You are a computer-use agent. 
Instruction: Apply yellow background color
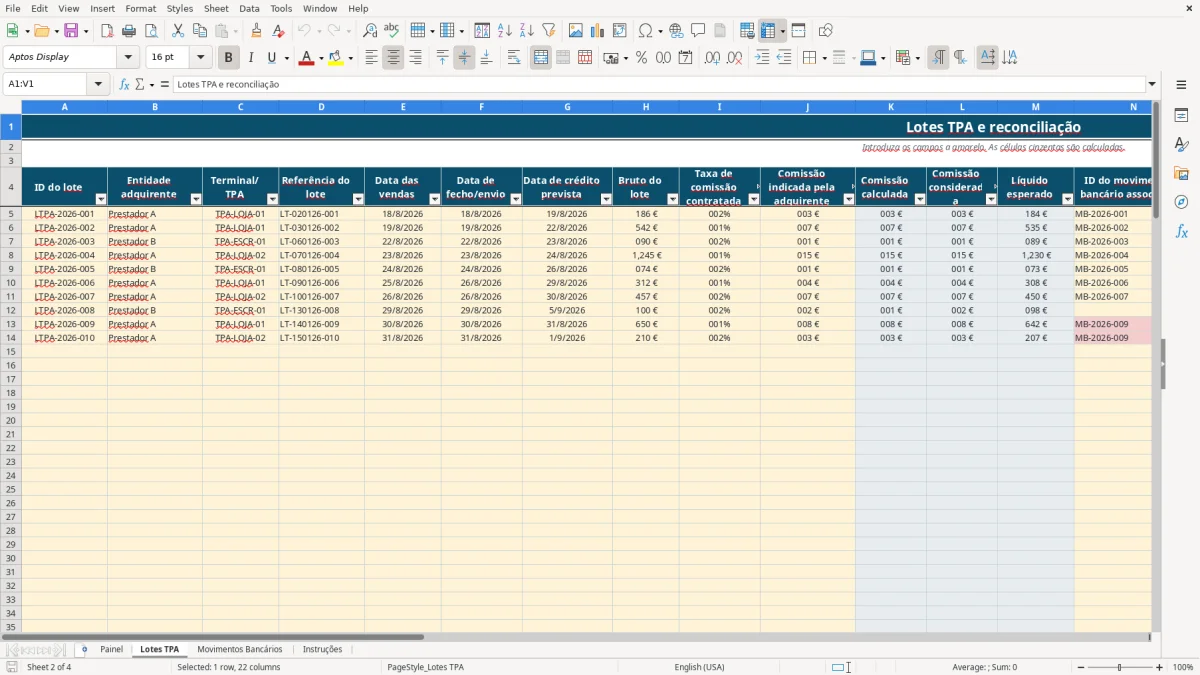[335, 58]
